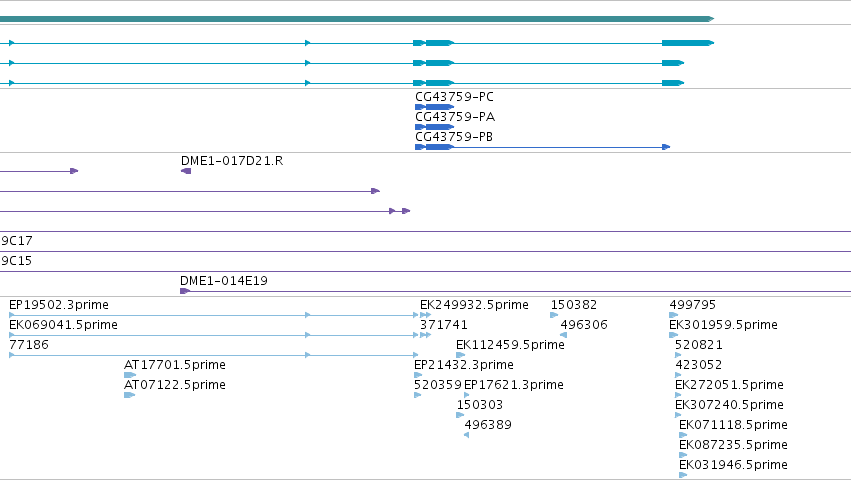Click the CG43759-PC blue CDS glyph
Screen dimensions: 851x480
coord(434,107)
